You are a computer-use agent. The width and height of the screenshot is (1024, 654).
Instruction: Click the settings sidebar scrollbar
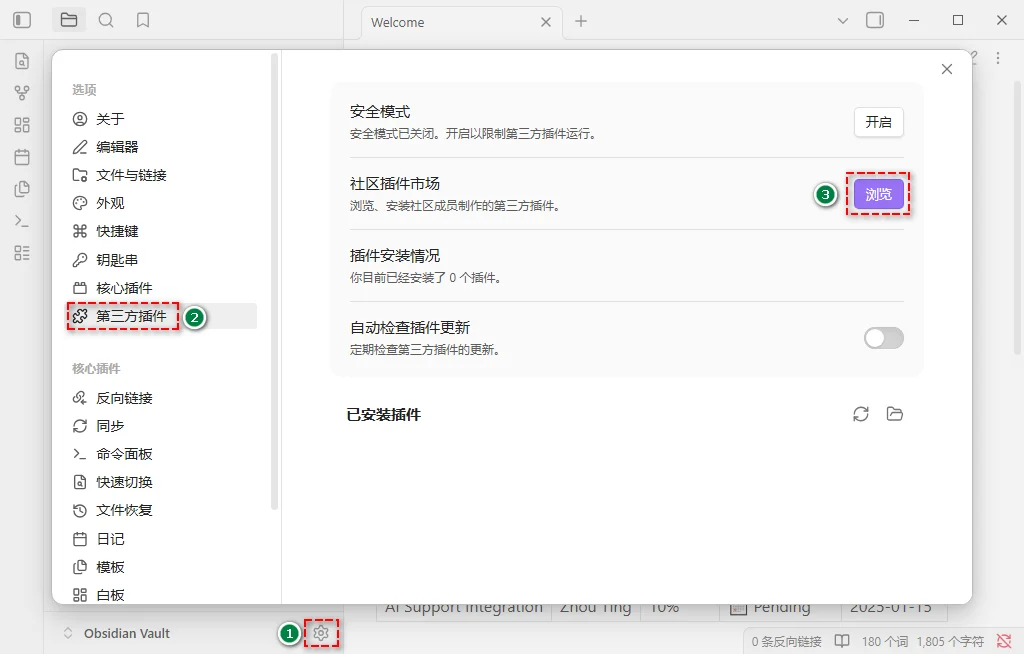pyautogui.click(x=275, y=280)
